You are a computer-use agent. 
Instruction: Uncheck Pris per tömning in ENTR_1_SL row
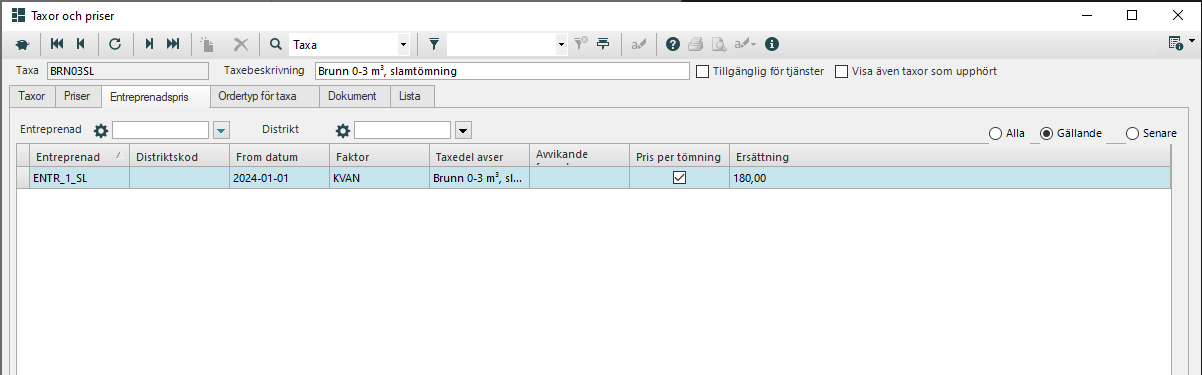680,178
